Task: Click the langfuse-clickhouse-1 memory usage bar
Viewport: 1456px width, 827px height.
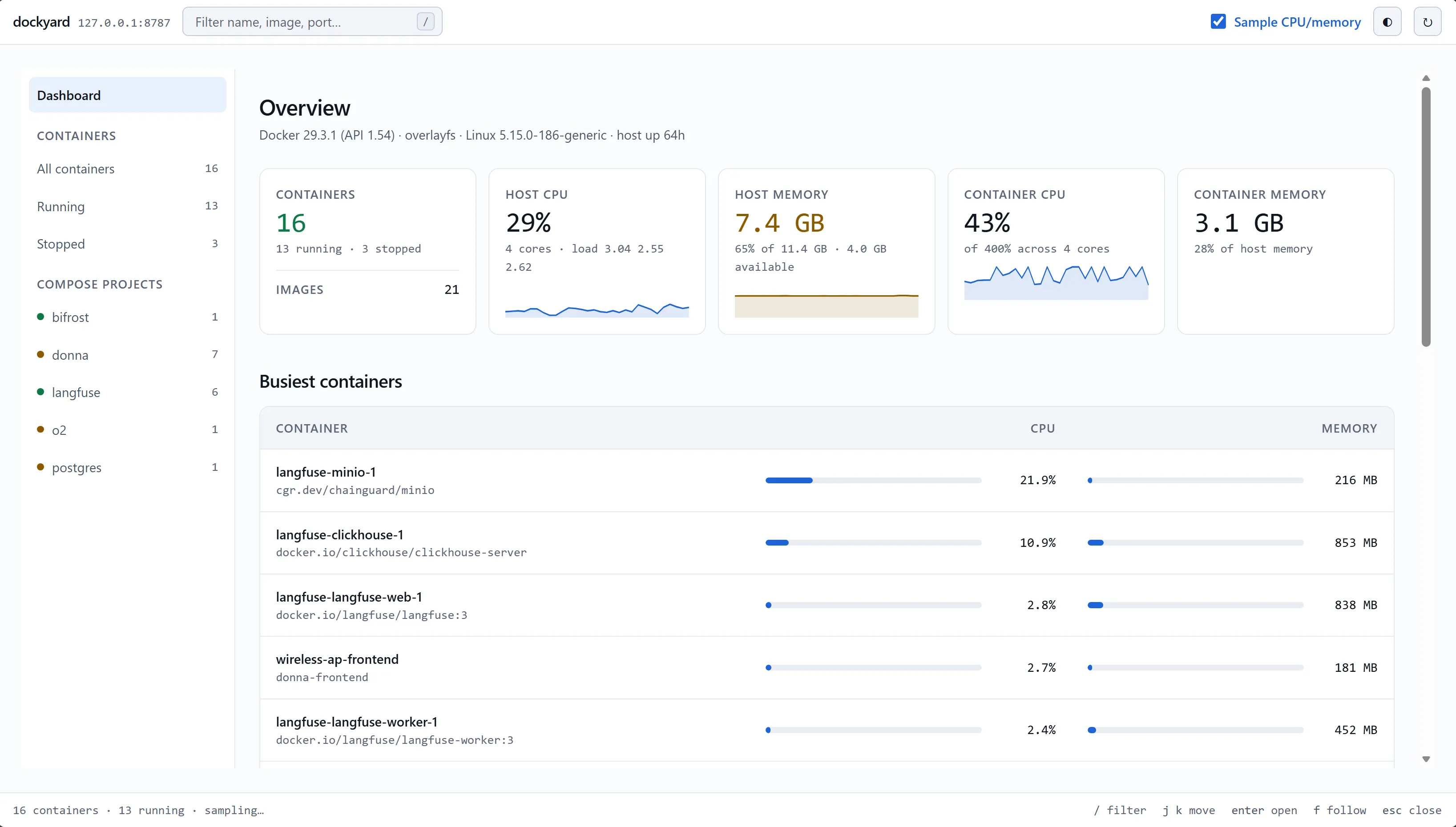Action: click(x=1196, y=543)
